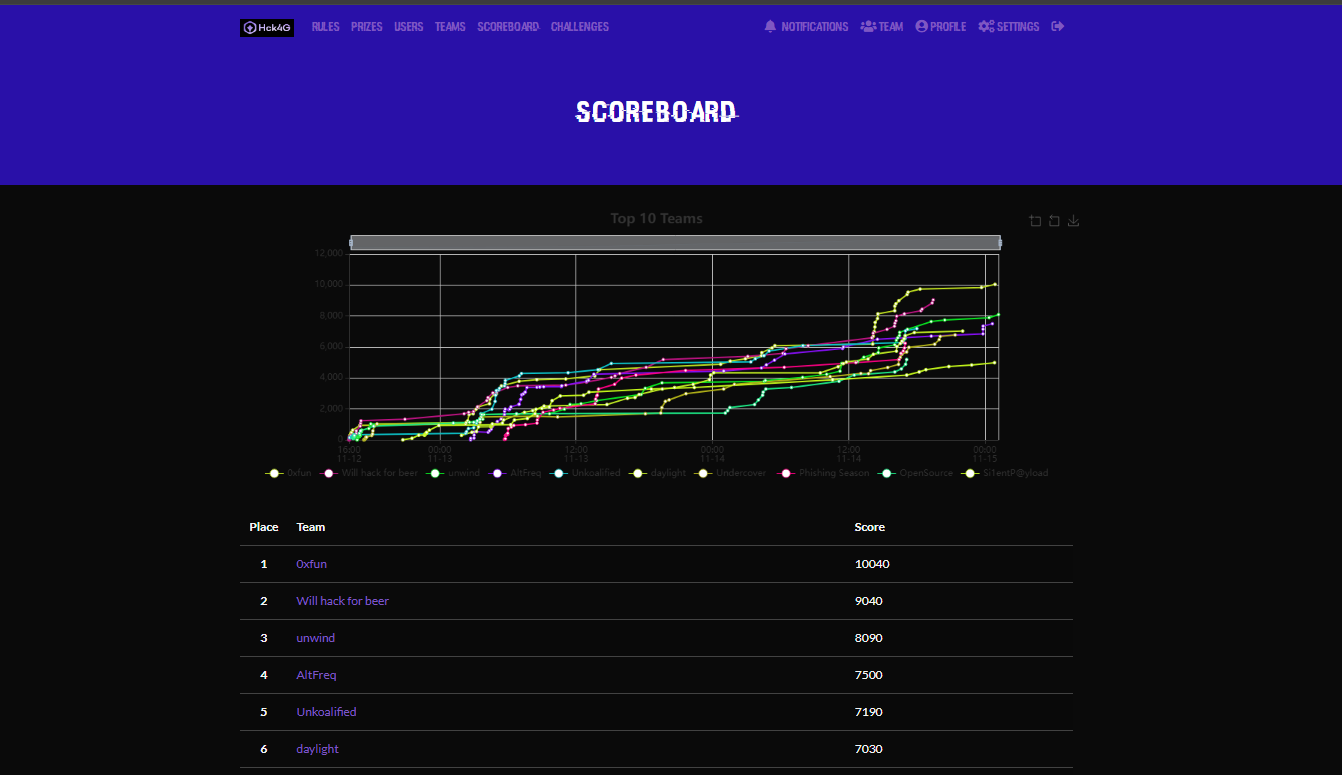Activate the chart area zoom tool icon
This screenshot has height=775, width=1342.
click(1035, 221)
